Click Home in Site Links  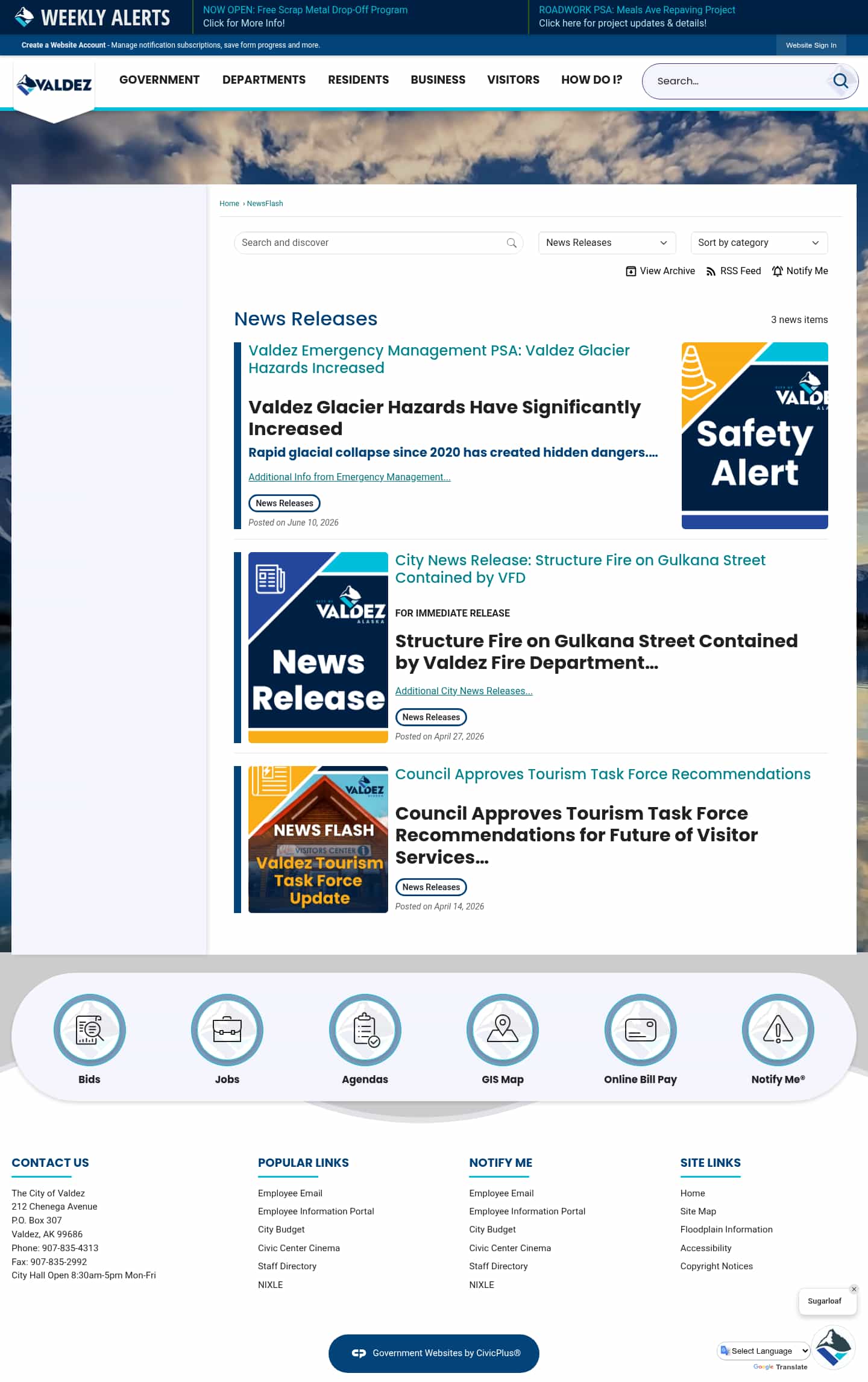coord(692,1193)
